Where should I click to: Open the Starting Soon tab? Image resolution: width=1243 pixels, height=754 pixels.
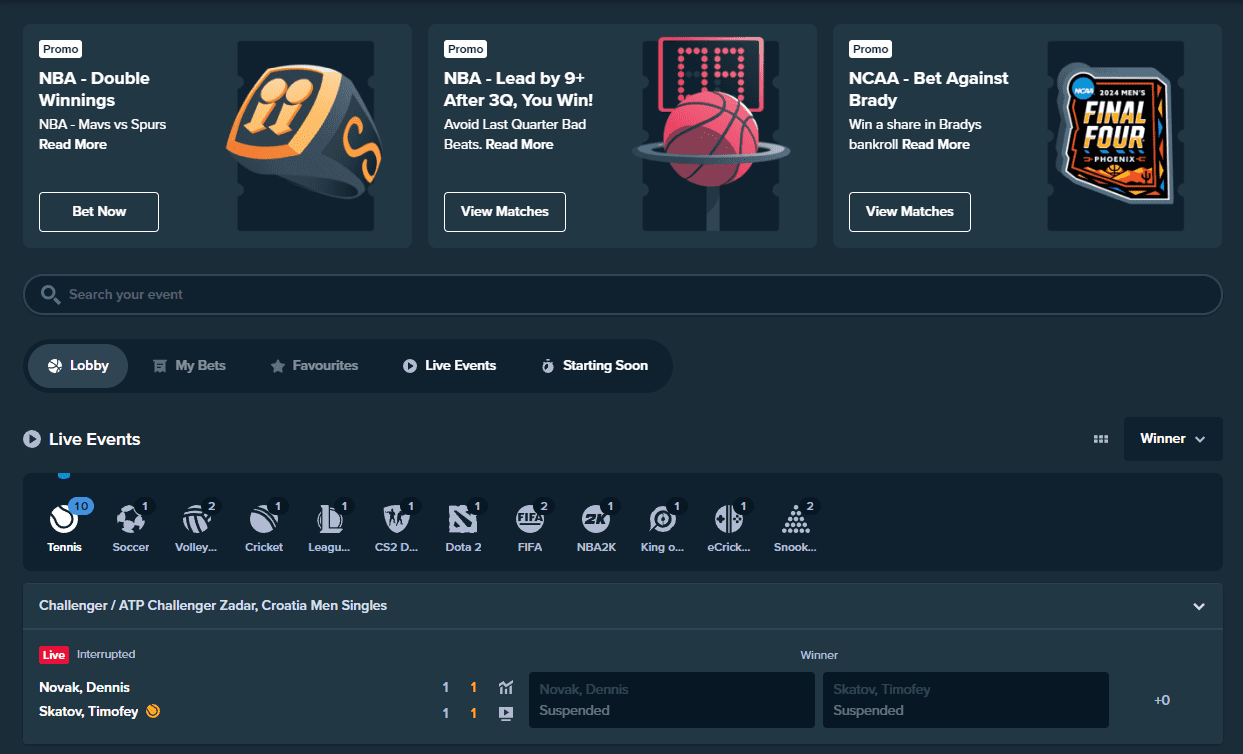coord(594,366)
